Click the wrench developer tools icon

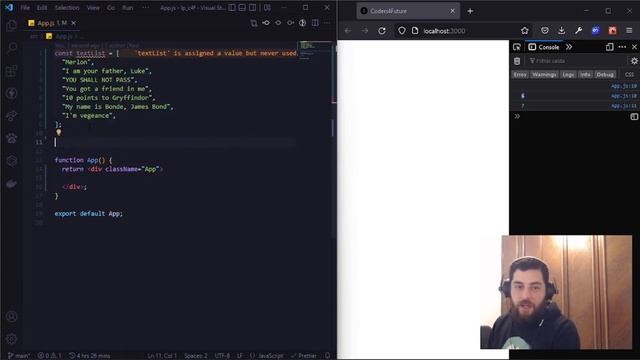(578, 31)
